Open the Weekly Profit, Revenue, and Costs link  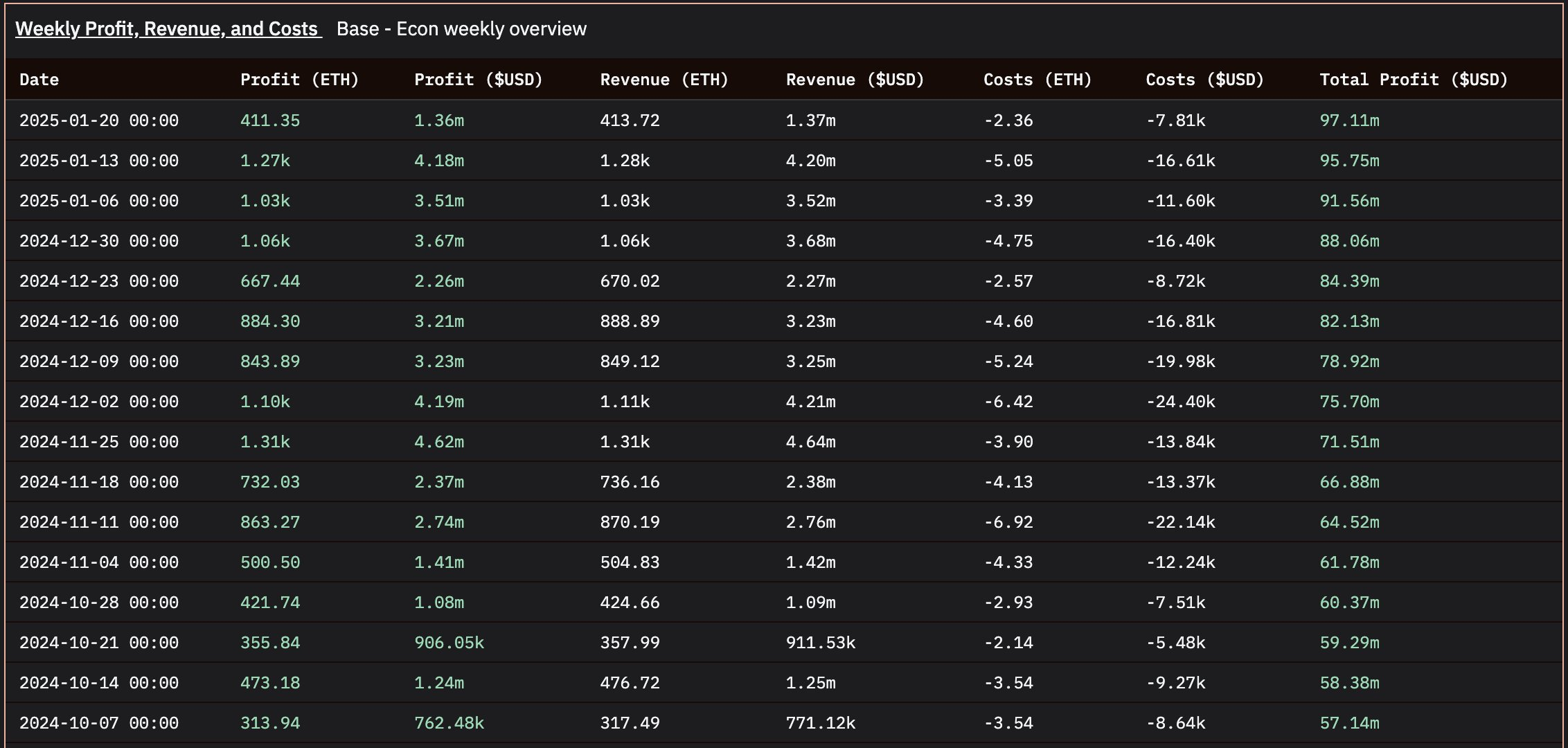click(x=168, y=29)
